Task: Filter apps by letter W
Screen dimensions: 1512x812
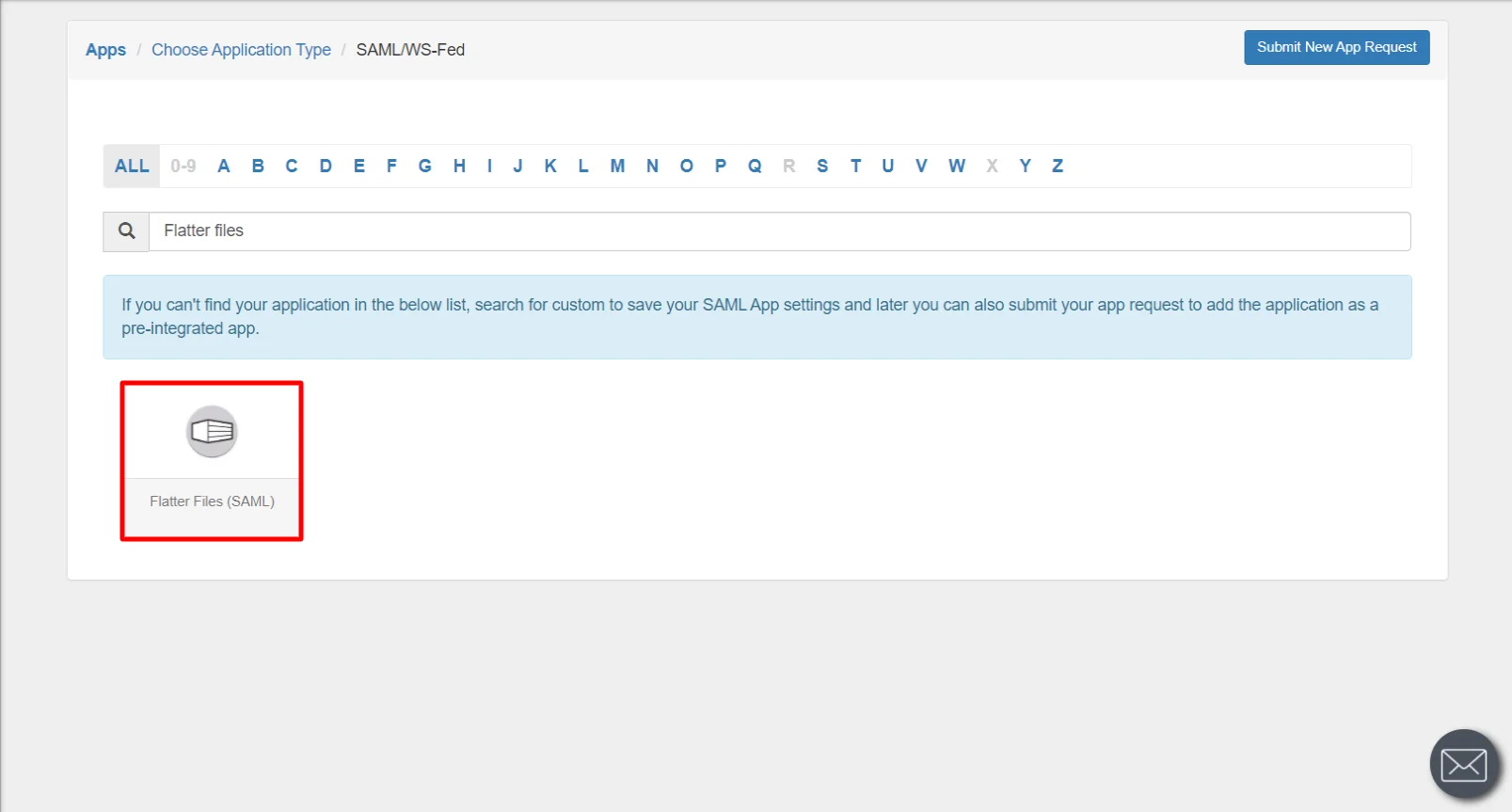Action: tap(957, 166)
